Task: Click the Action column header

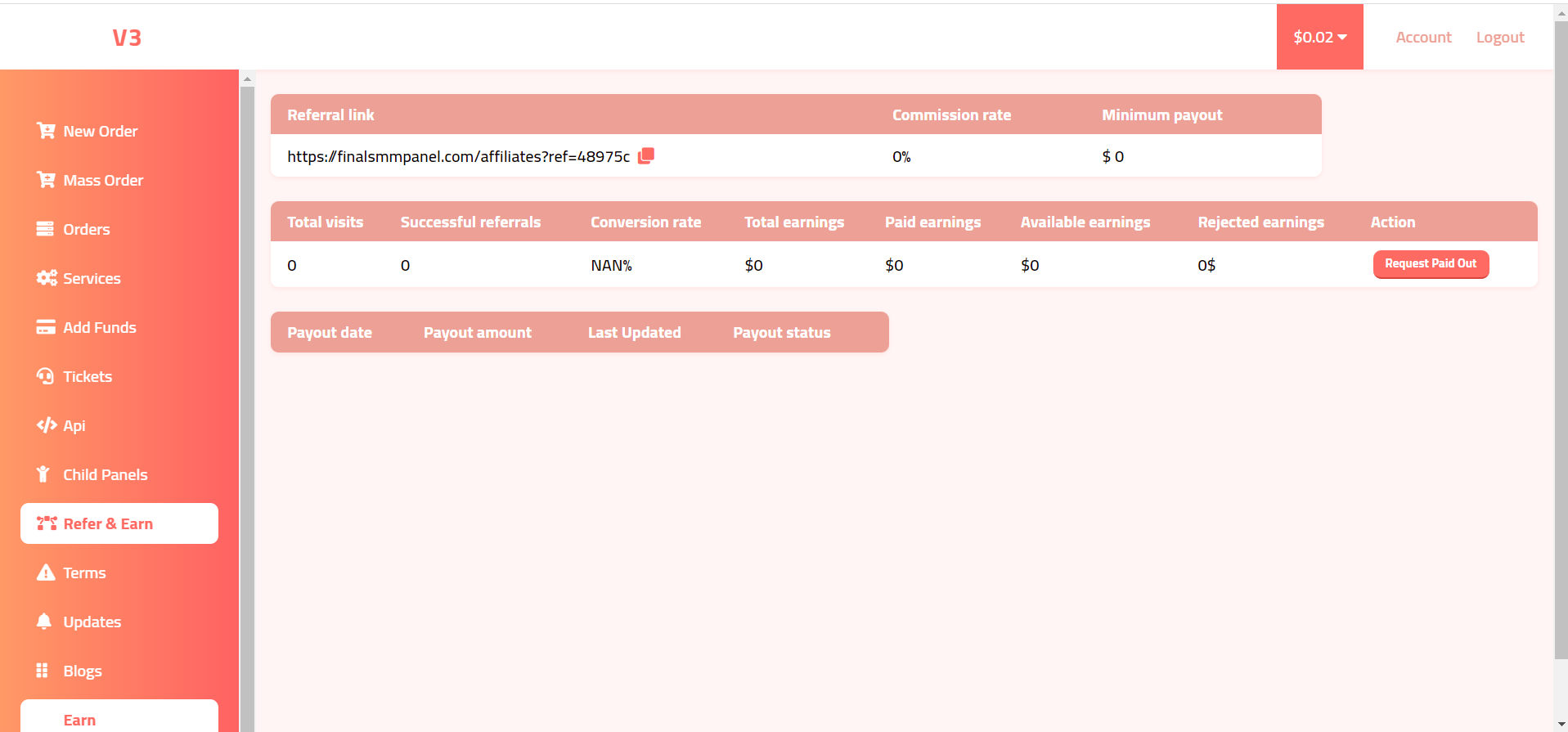Action: click(1393, 222)
